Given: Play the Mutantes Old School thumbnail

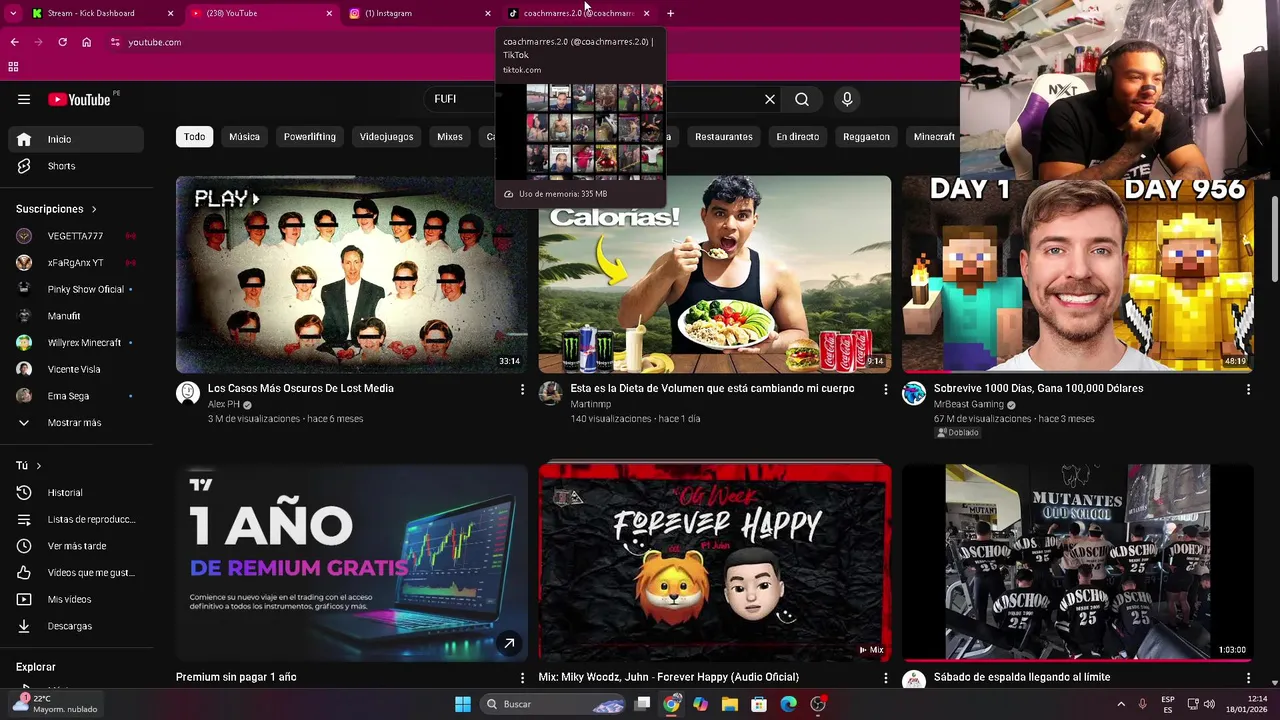Looking at the screenshot, I should coord(1077,562).
